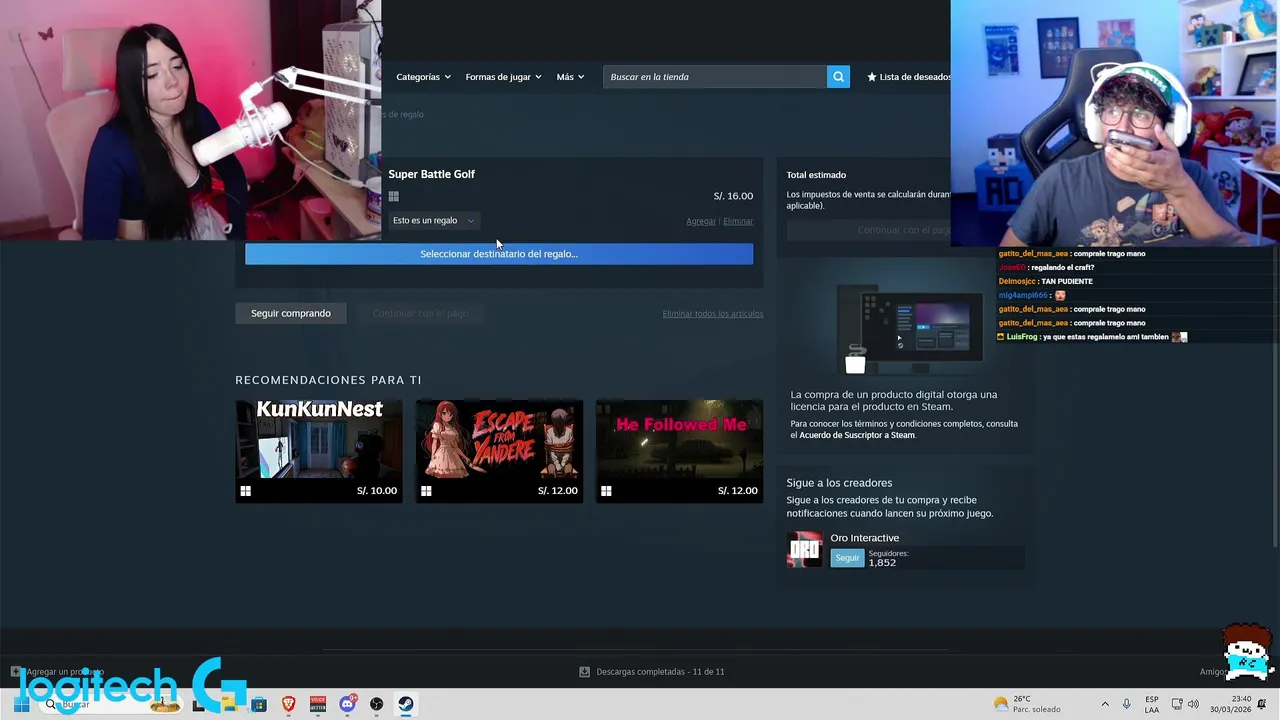Image resolution: width=1280 pixels, height=720 pixels.
Task: Click the Buscar en la tienda field
Action: pos(714,77)
